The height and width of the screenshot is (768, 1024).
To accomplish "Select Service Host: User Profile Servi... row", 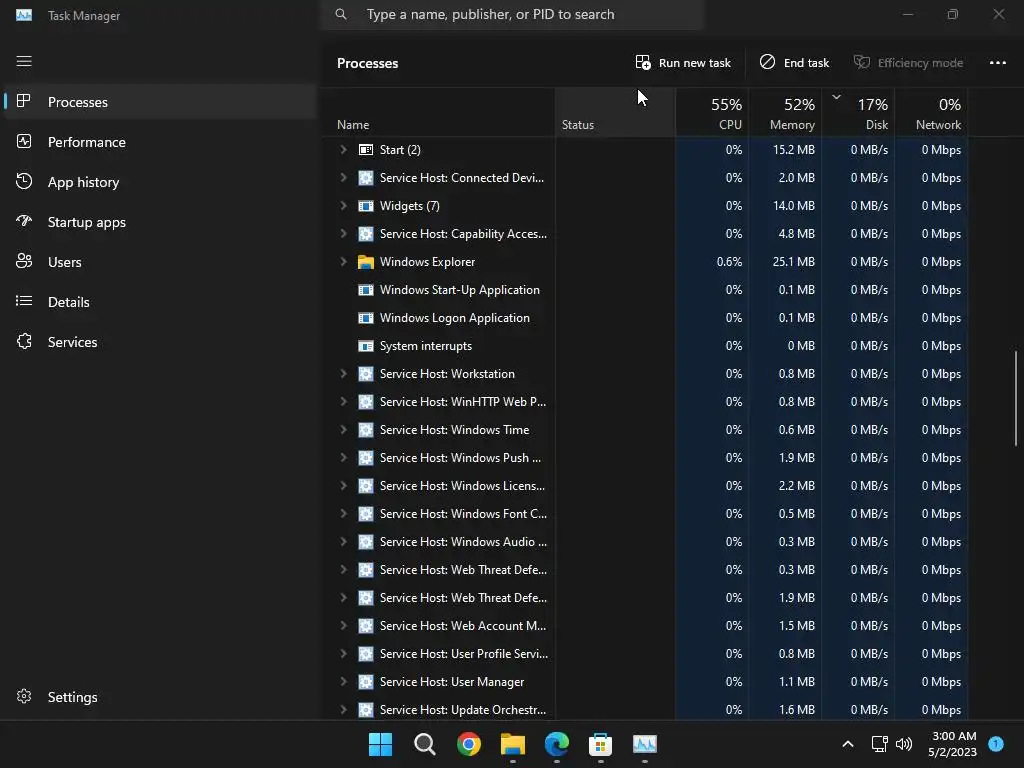I will click(645, 654).
